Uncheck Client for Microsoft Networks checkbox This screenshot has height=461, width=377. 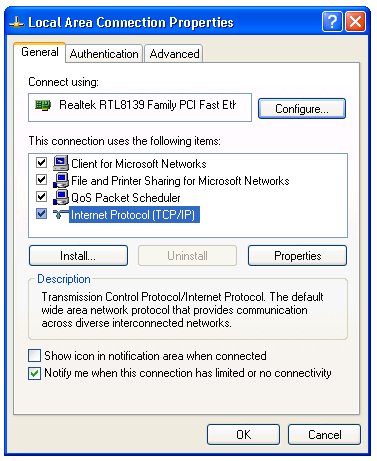click(41, 163)
